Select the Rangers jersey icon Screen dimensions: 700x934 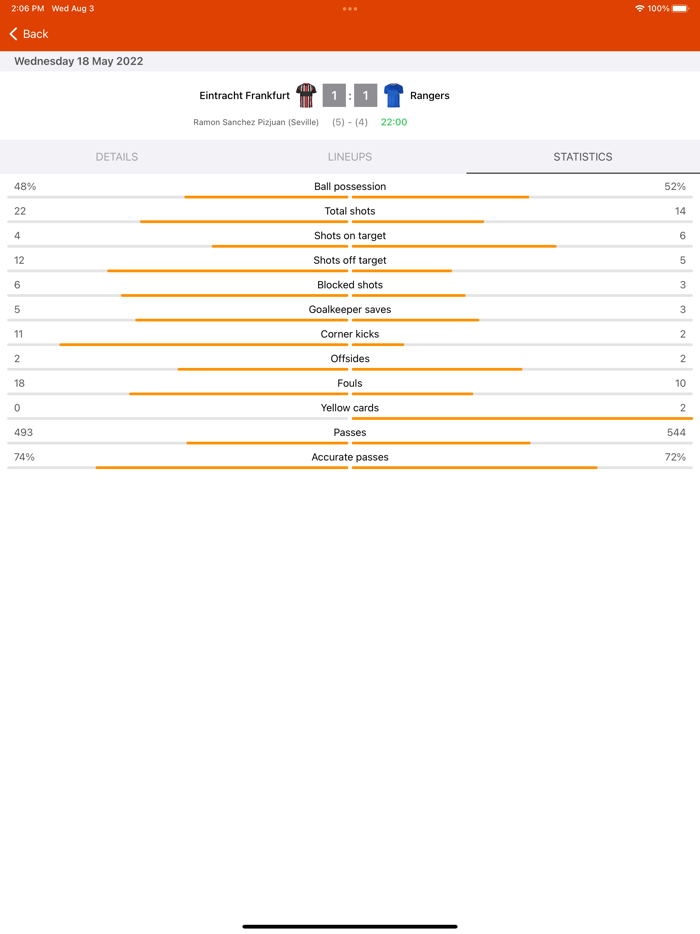(x=393, y=95)
